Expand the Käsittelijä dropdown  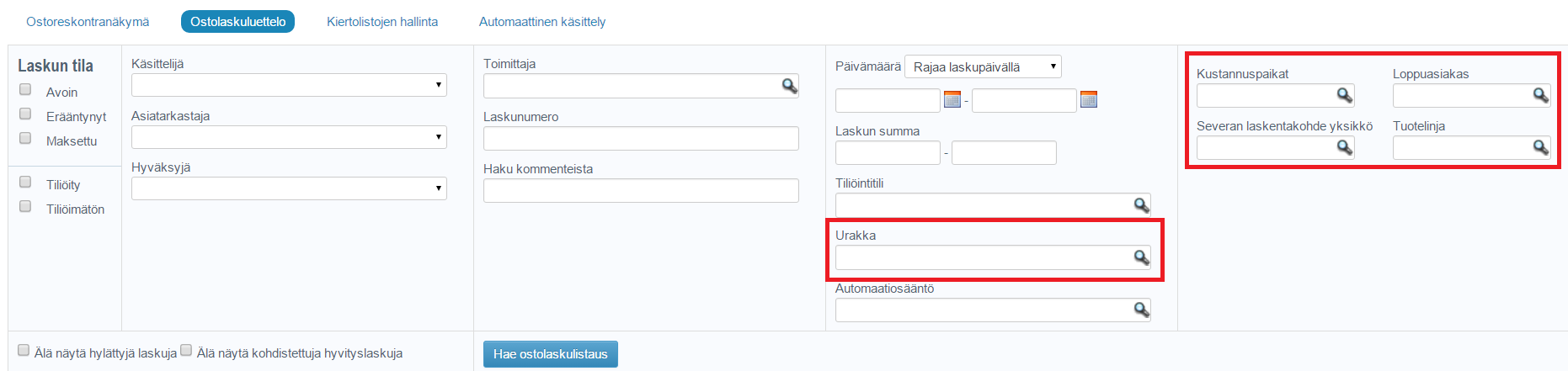coord(289,85)
